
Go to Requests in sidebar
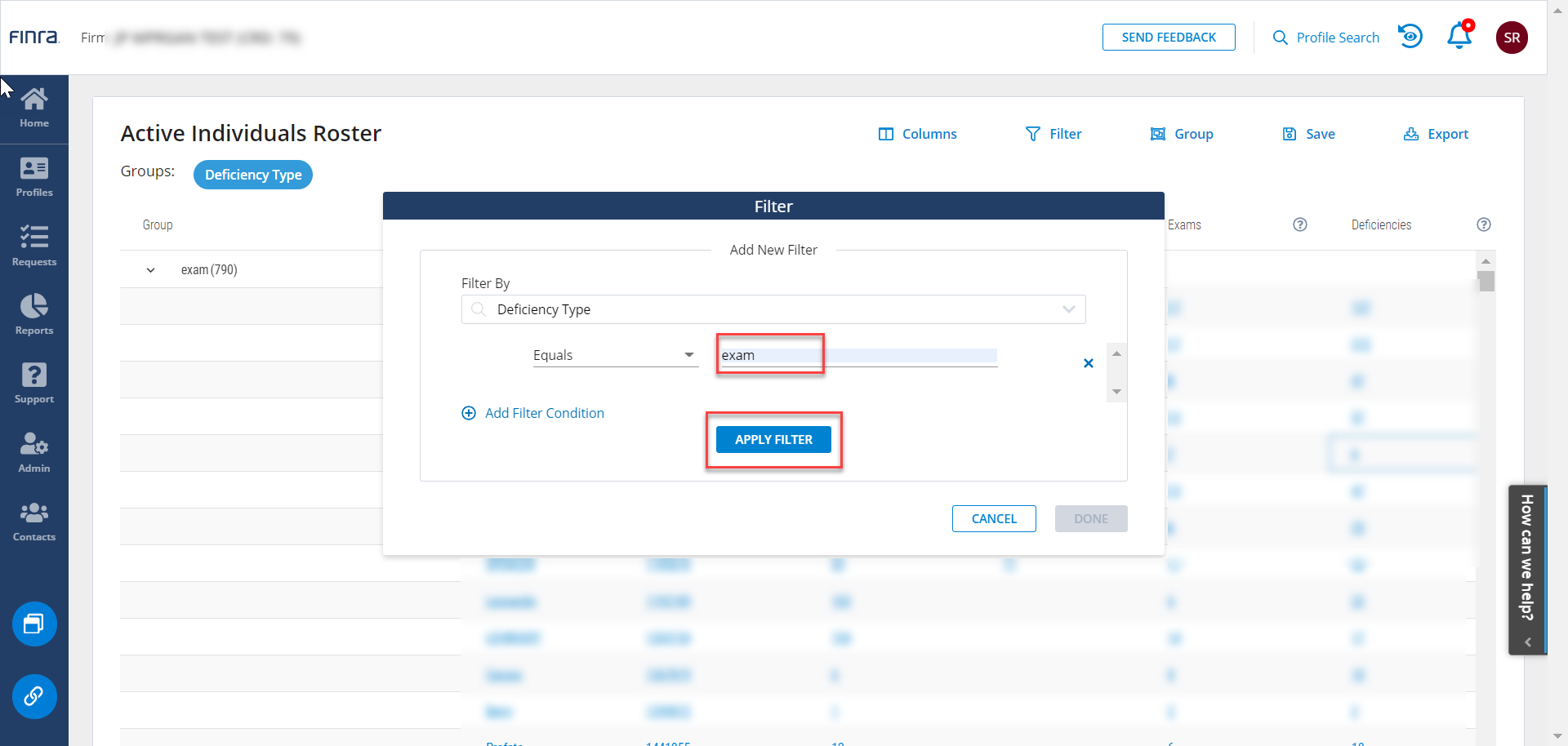(x=34, y=246)
